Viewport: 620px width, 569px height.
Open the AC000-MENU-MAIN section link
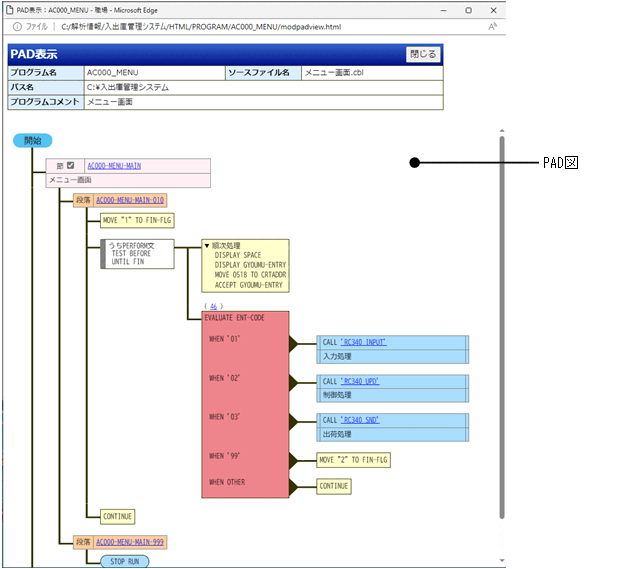click(x=114, y=166)
